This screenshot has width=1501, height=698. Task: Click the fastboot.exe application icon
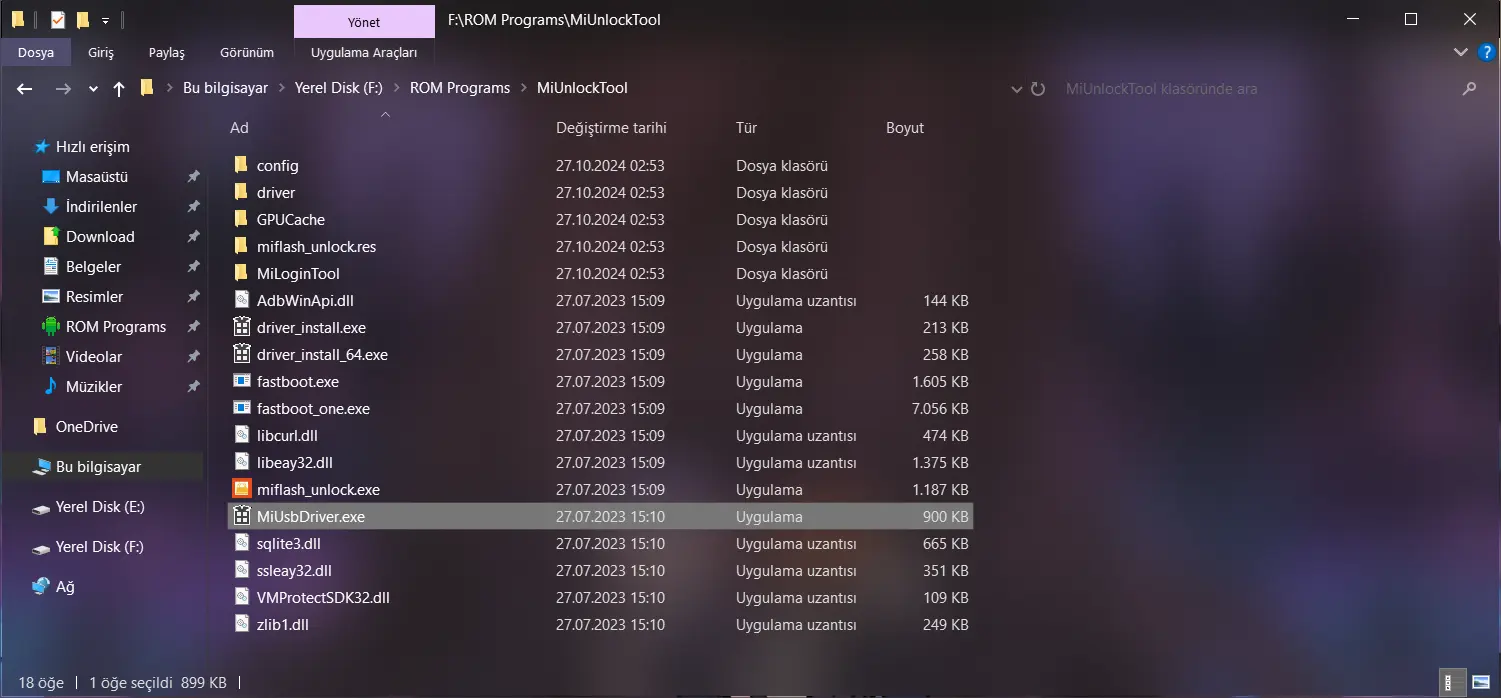pyautogui.click(x=240, y=381)
